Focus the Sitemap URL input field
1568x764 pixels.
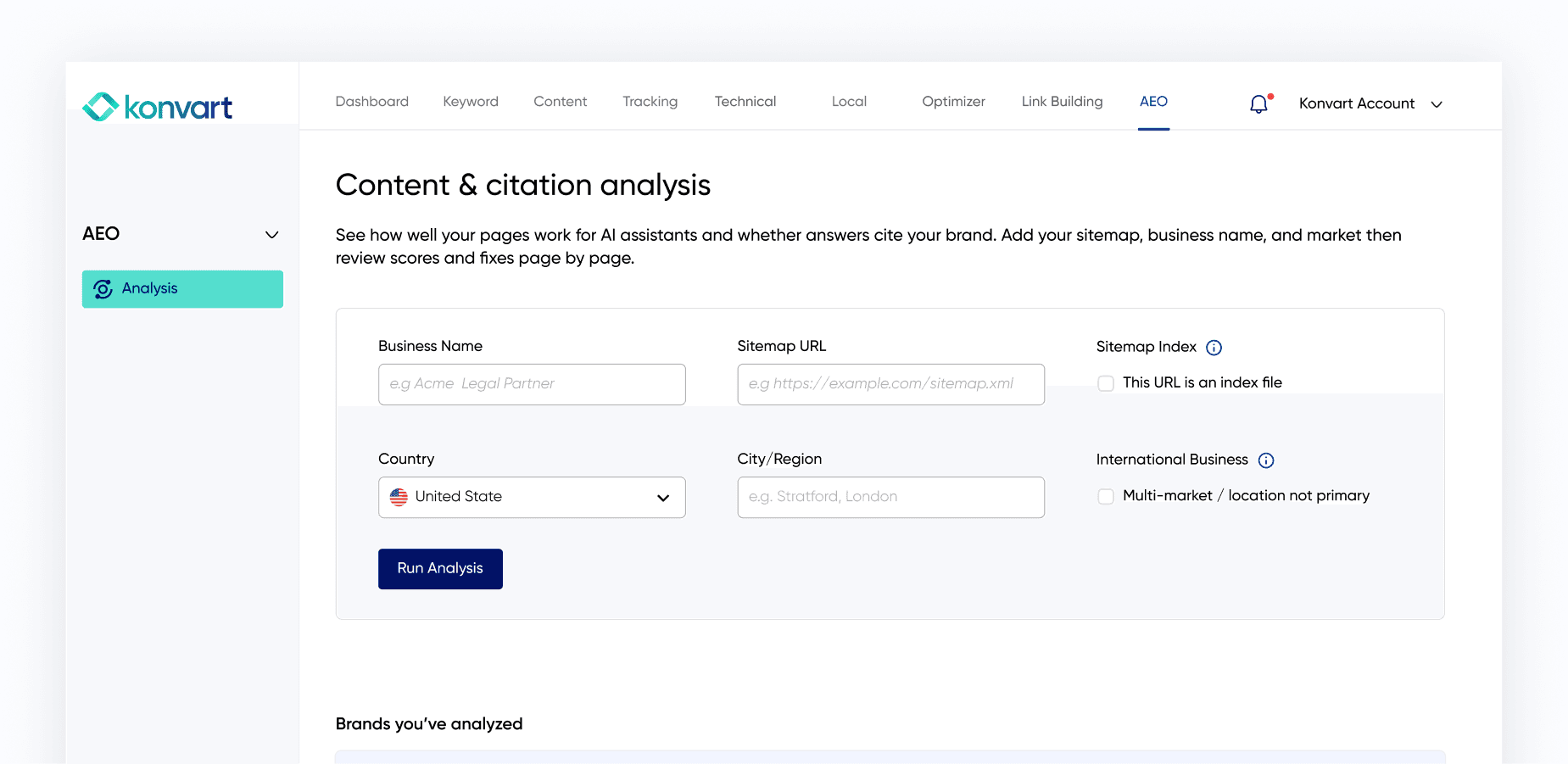pyautogui.click(x=891, y=385)
